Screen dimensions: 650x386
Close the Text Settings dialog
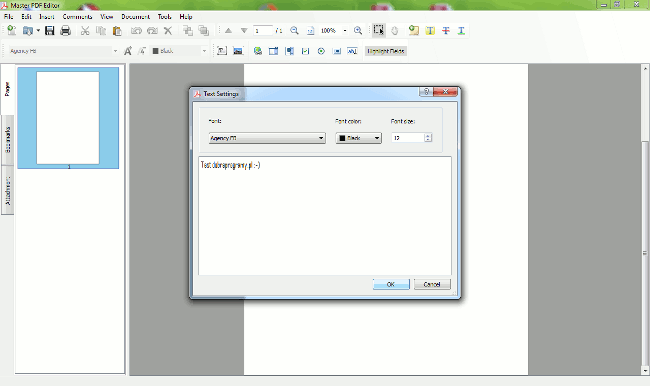(x=446, y=92)
